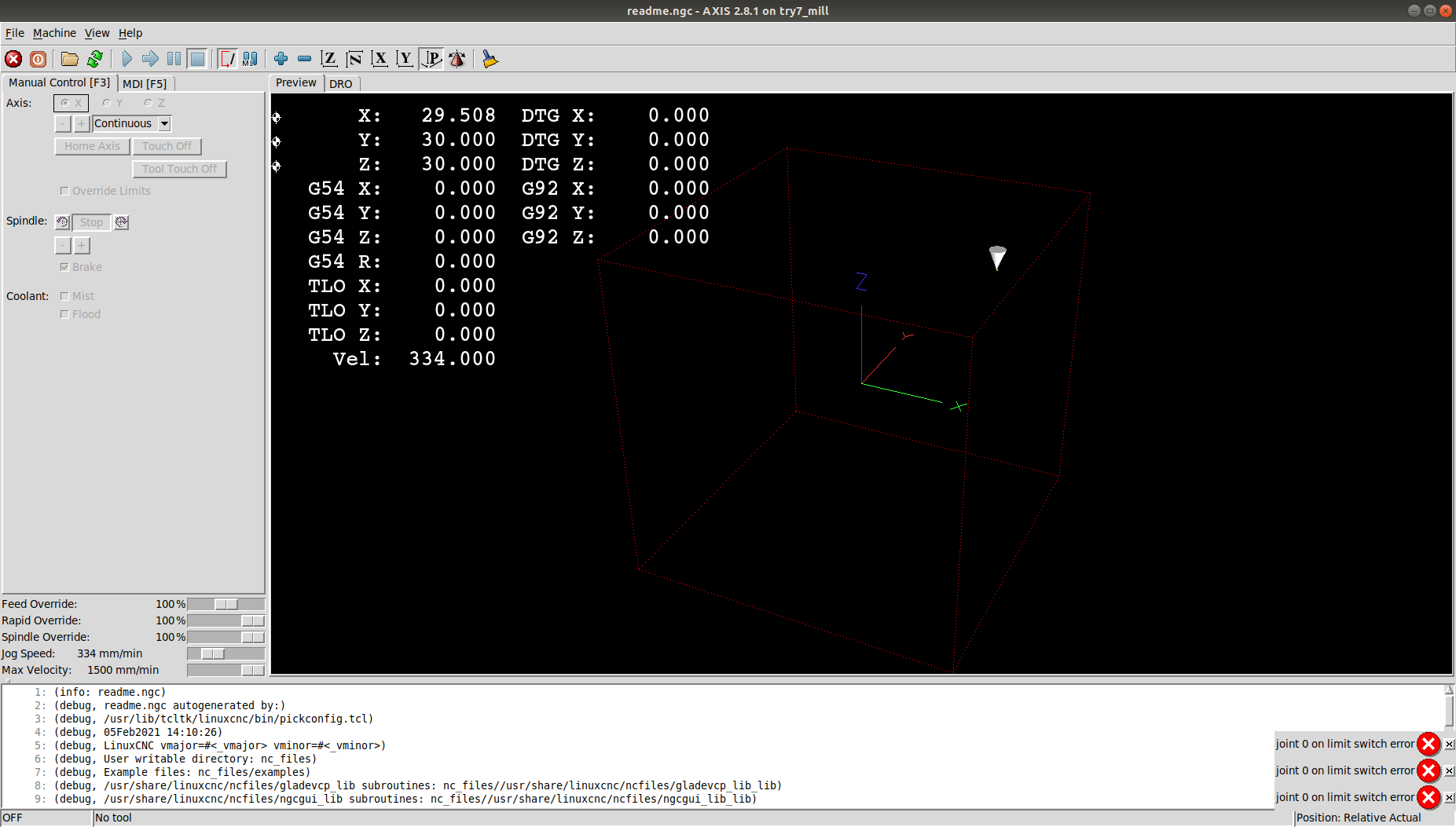The width and height of the screenshot is (1456, 827).
Task: Switch to the DRO tab
Action: (340, 83)
